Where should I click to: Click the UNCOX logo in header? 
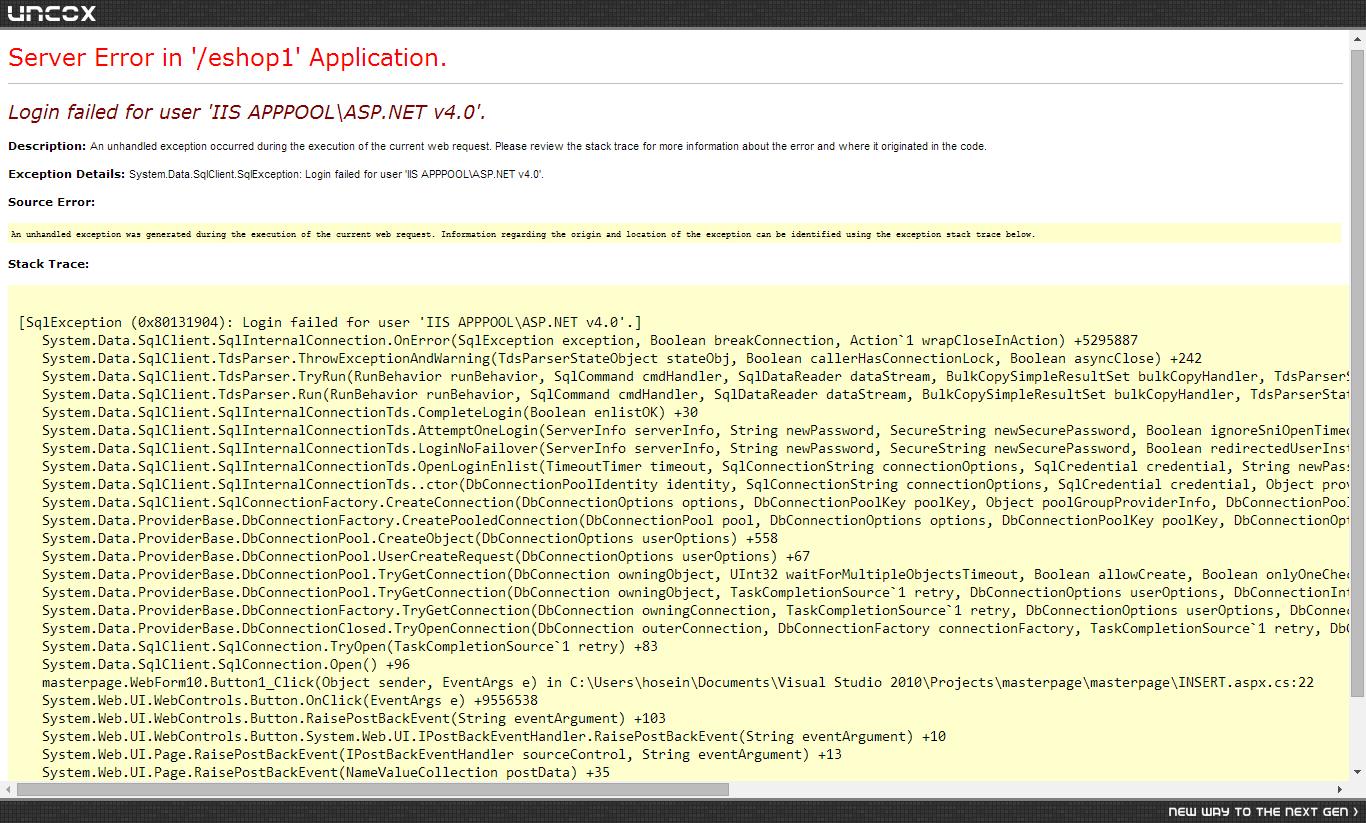click(52, 13)
